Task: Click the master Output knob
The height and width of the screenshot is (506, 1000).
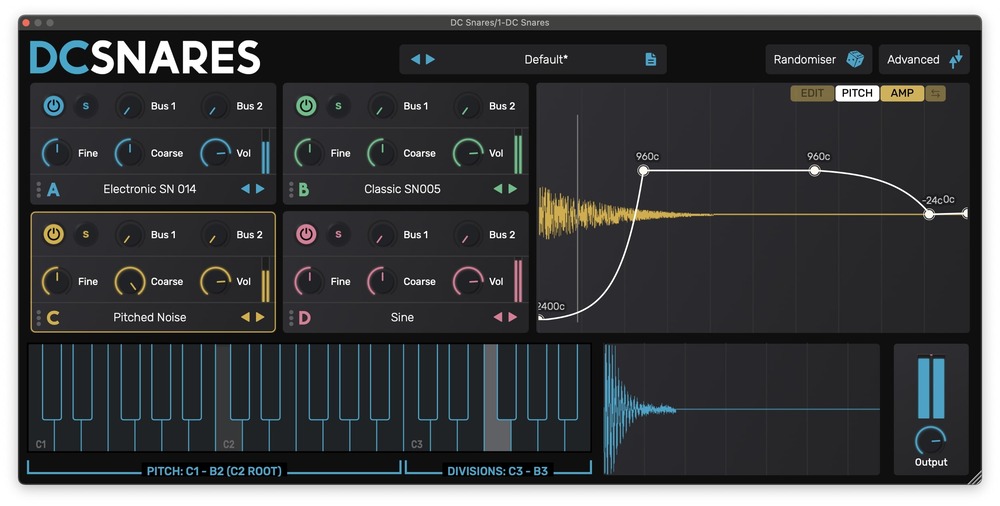Action: point(930,440)
